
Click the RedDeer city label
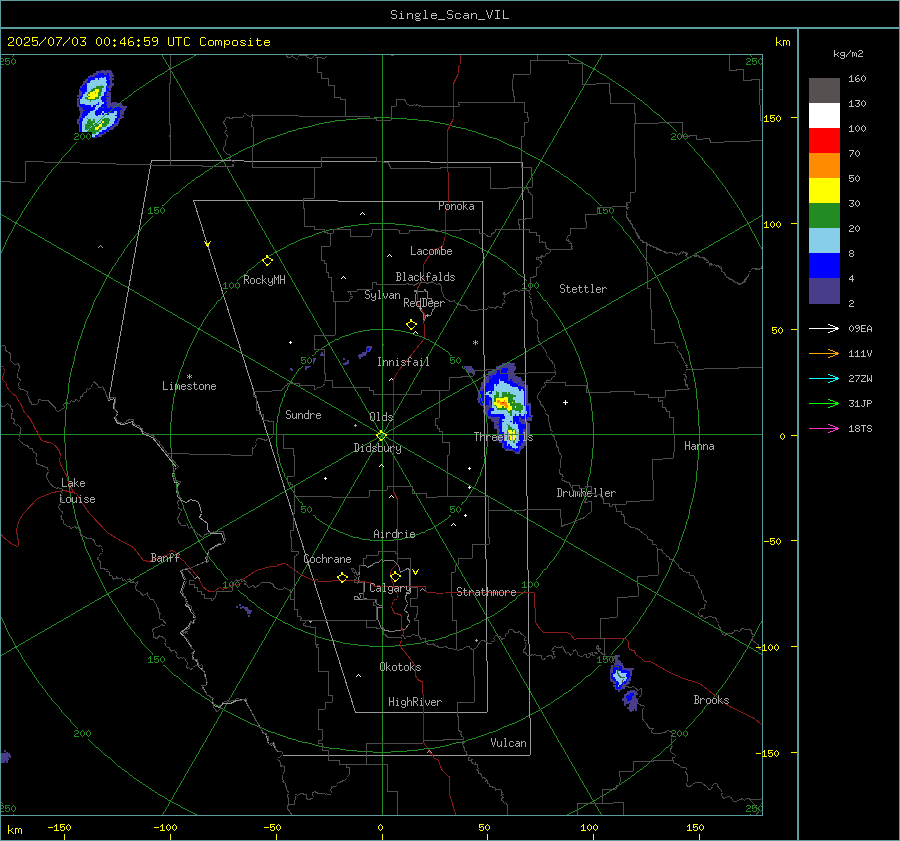(424, 303)
